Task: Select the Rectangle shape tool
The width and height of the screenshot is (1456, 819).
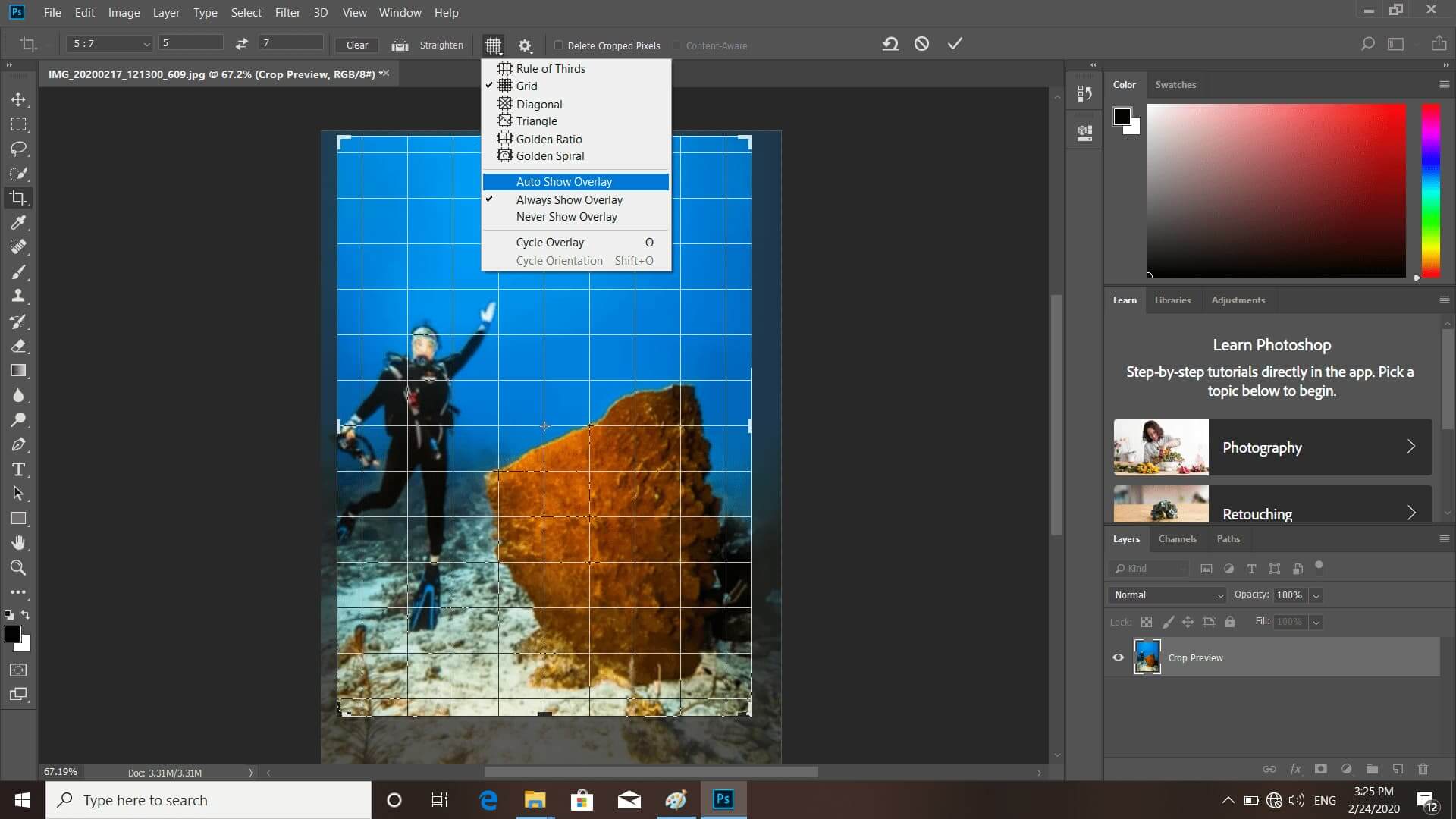Action: (18, 519)
